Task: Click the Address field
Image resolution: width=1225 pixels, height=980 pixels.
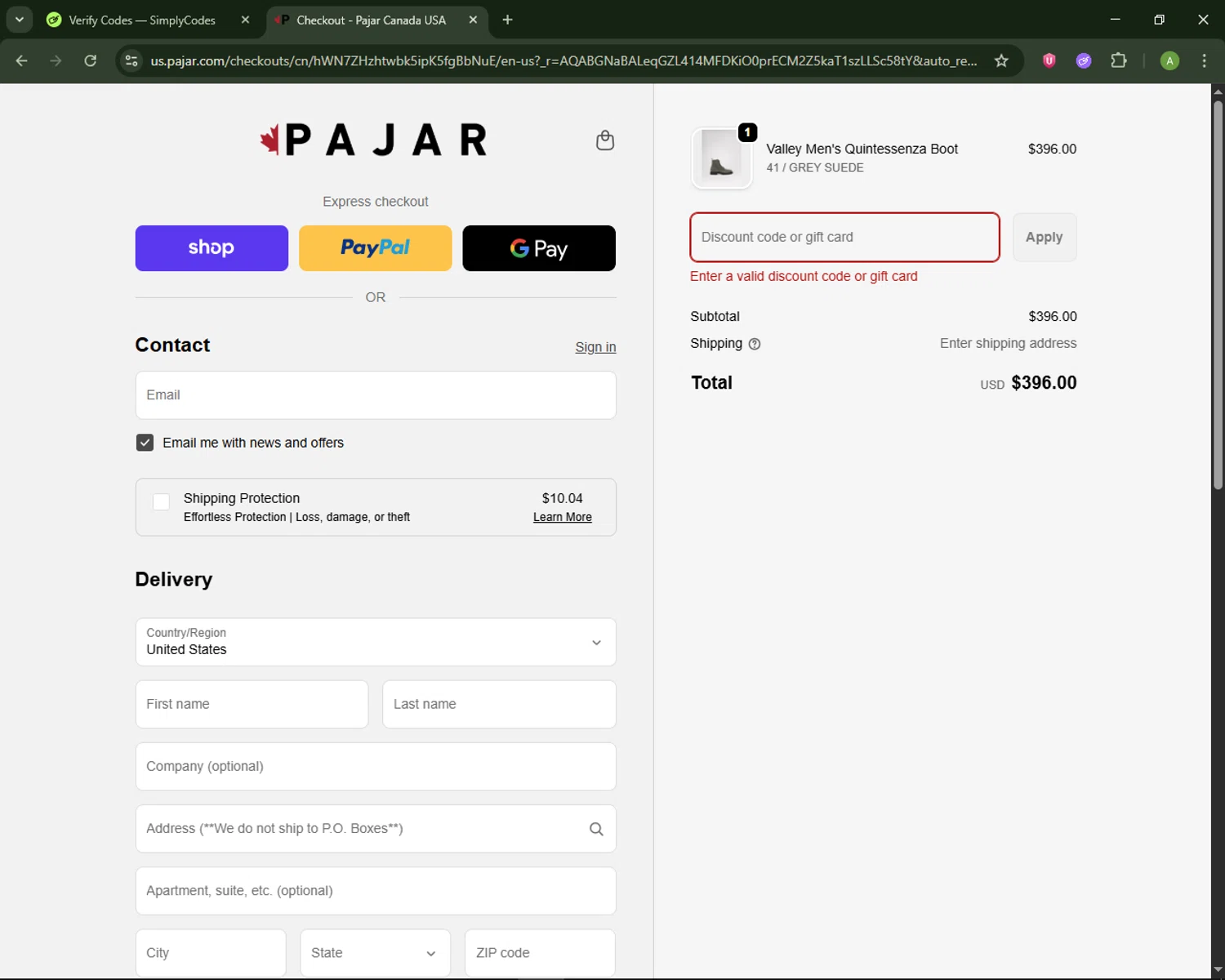Action: coord(376,829)
